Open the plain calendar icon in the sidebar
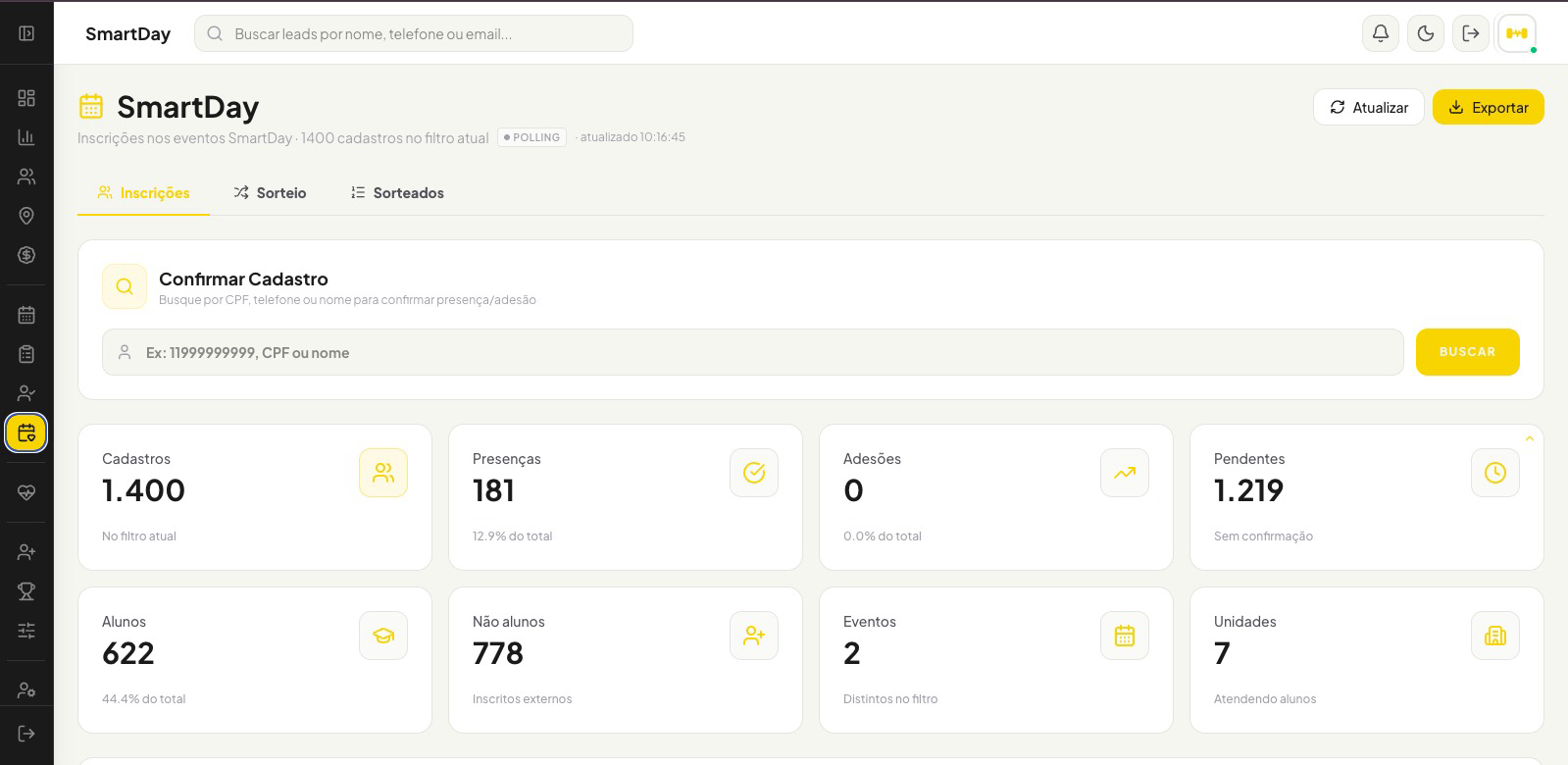Screen dimensions: 1568x765 point(26,315)
